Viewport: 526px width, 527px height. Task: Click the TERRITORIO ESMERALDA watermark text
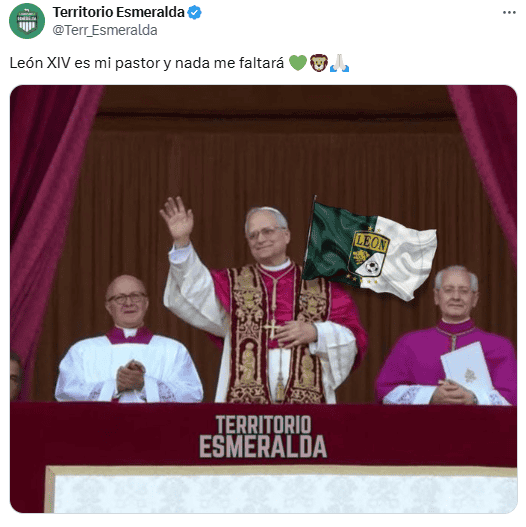coord(263,436)
